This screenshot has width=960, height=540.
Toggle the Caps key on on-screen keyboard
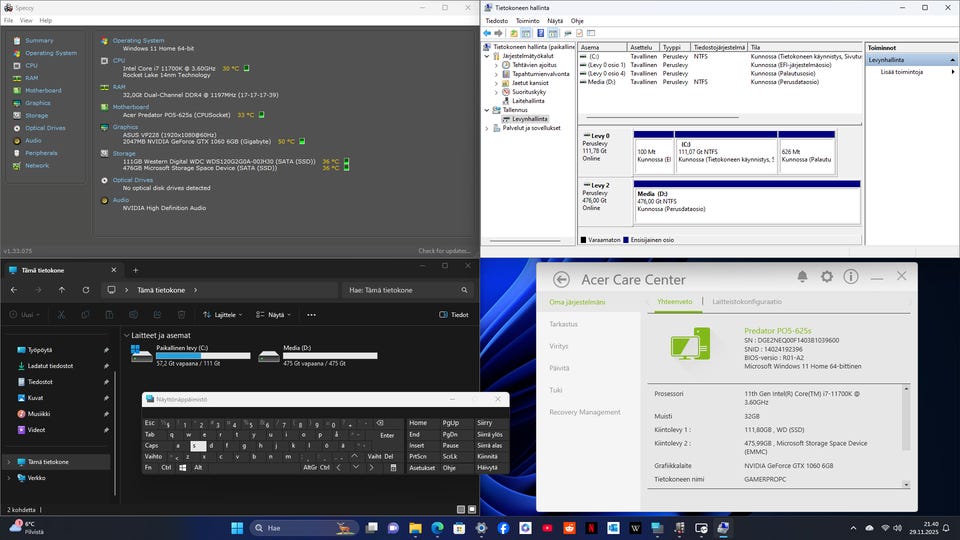[x=151, y=445]
